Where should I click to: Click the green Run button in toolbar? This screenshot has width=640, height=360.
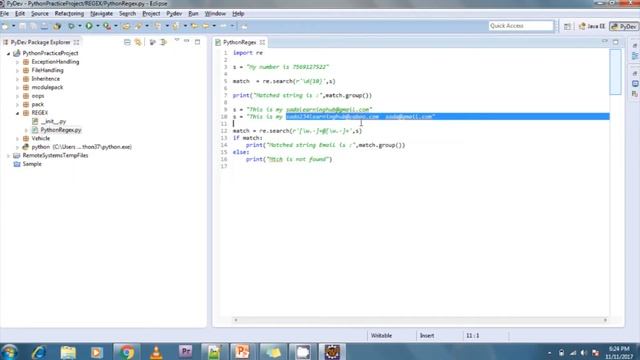(89, 26)
